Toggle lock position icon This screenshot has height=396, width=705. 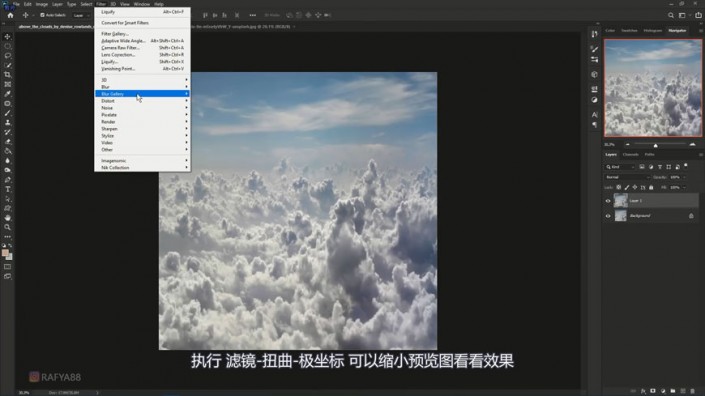[x=635, y=187]
